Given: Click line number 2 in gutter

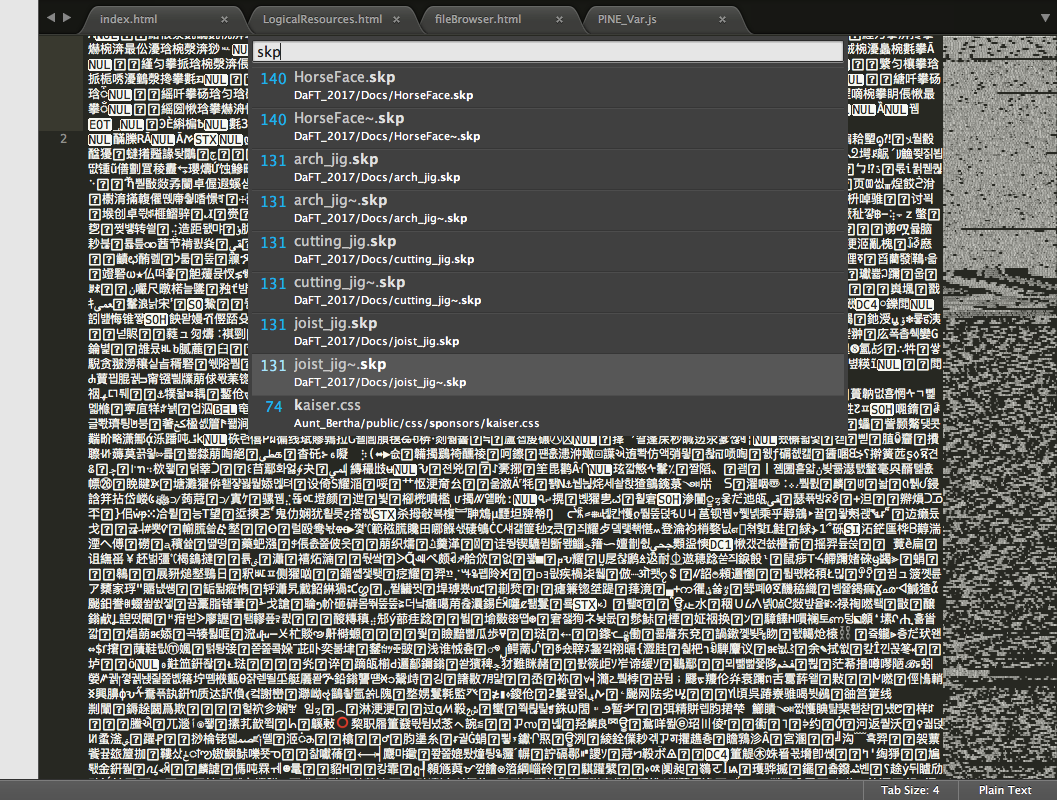Looking at the screenshot, I should click(63, 138).
